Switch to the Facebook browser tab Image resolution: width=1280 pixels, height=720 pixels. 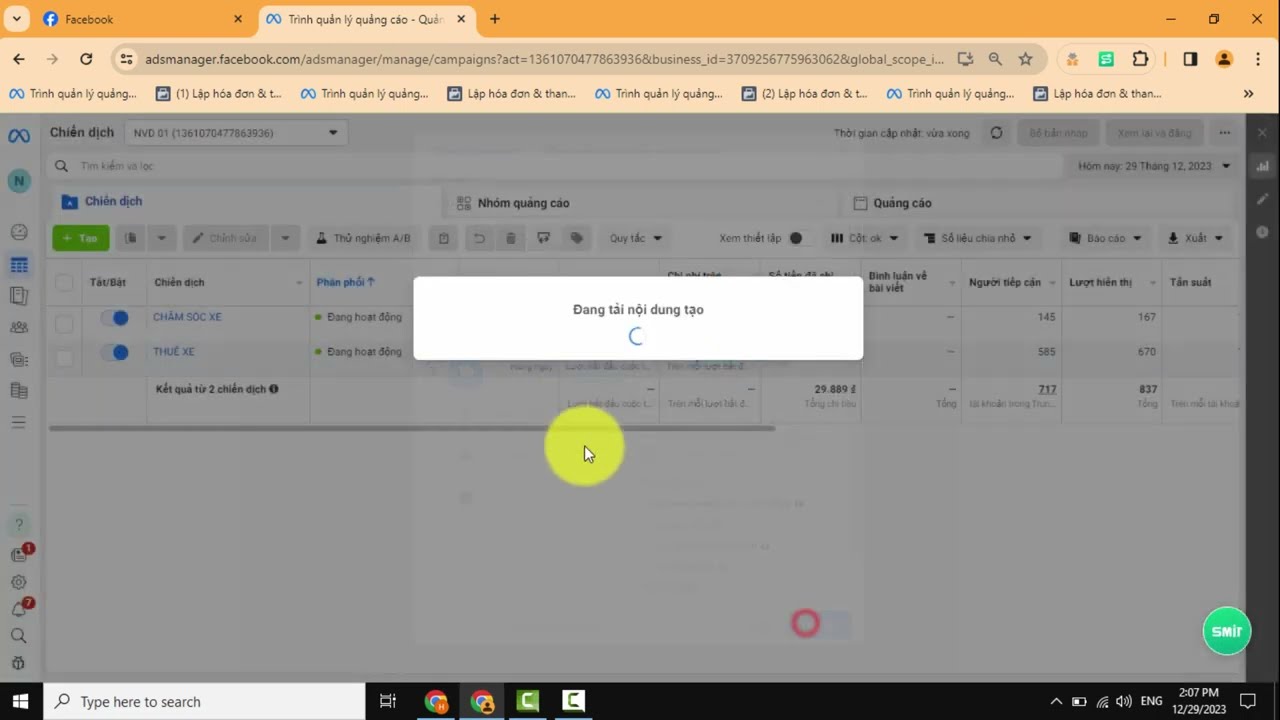(142, 19)
